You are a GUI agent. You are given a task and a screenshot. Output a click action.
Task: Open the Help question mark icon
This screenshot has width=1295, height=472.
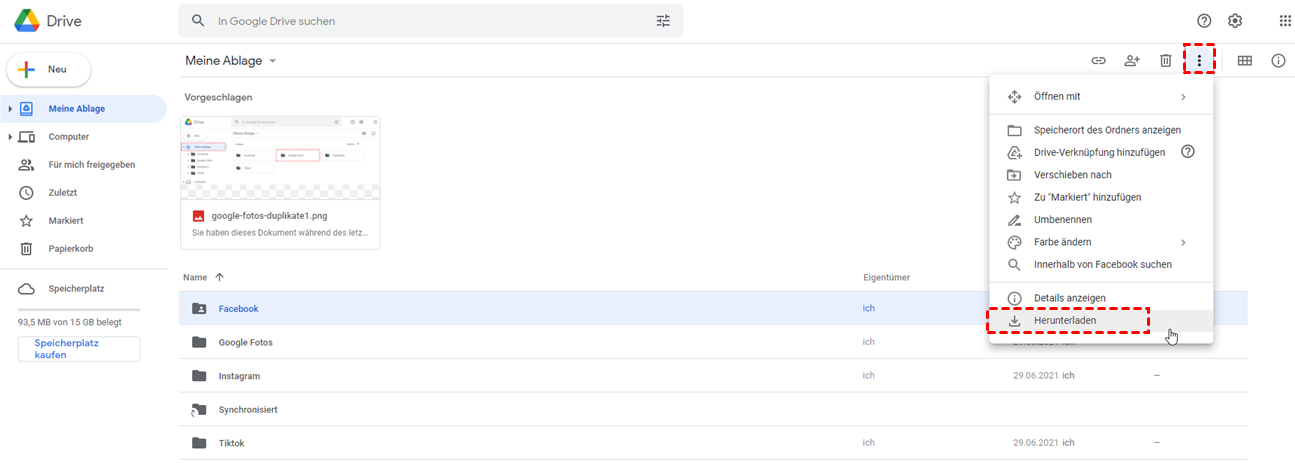[1204, 21]
